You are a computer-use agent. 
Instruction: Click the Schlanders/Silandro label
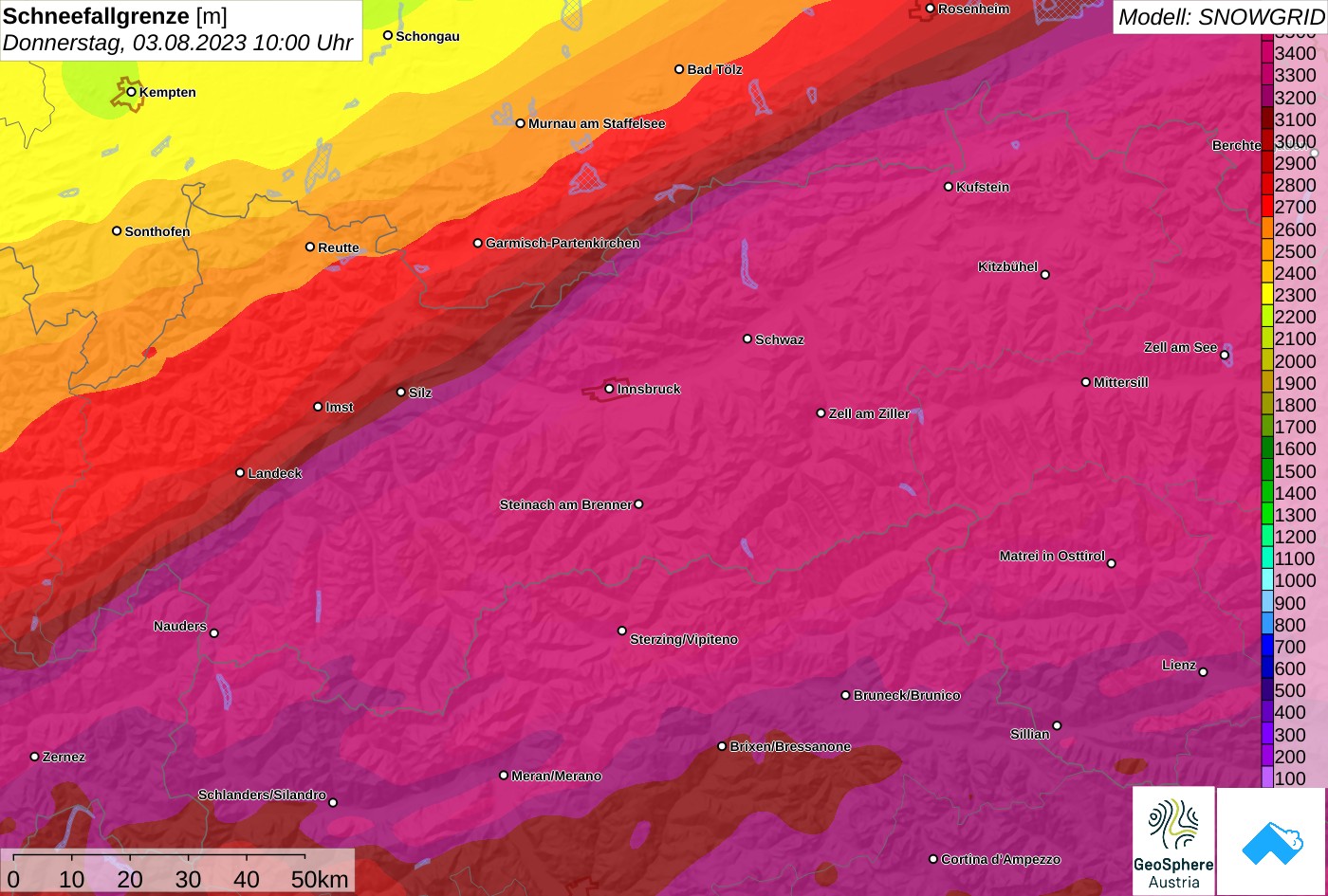(262, 795)
